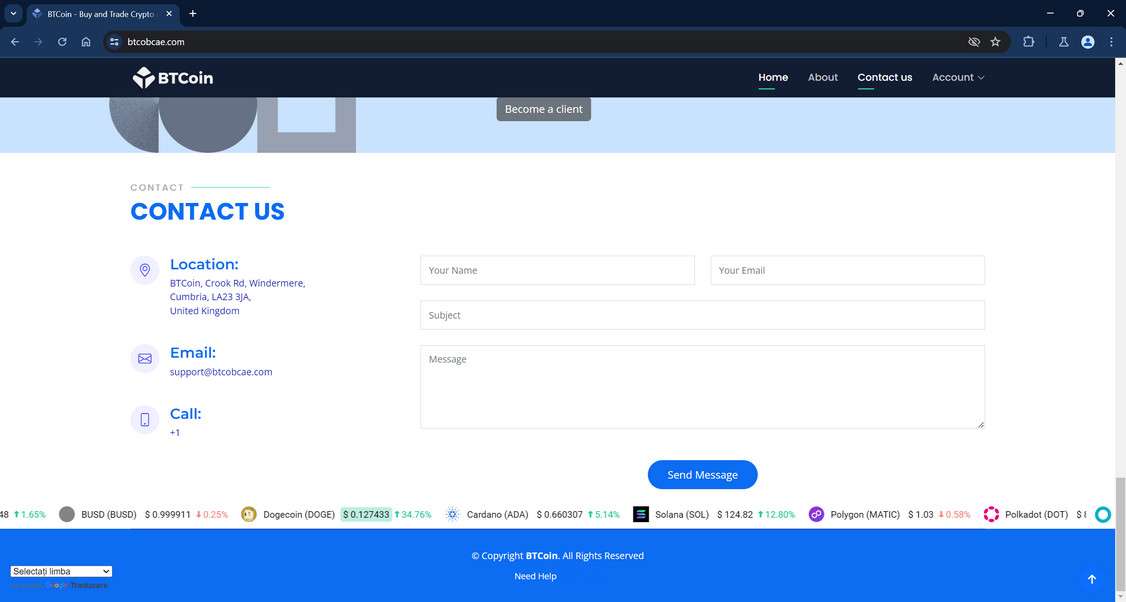
Task: Click the location pin icon
Action: click(x=145, y=270)
